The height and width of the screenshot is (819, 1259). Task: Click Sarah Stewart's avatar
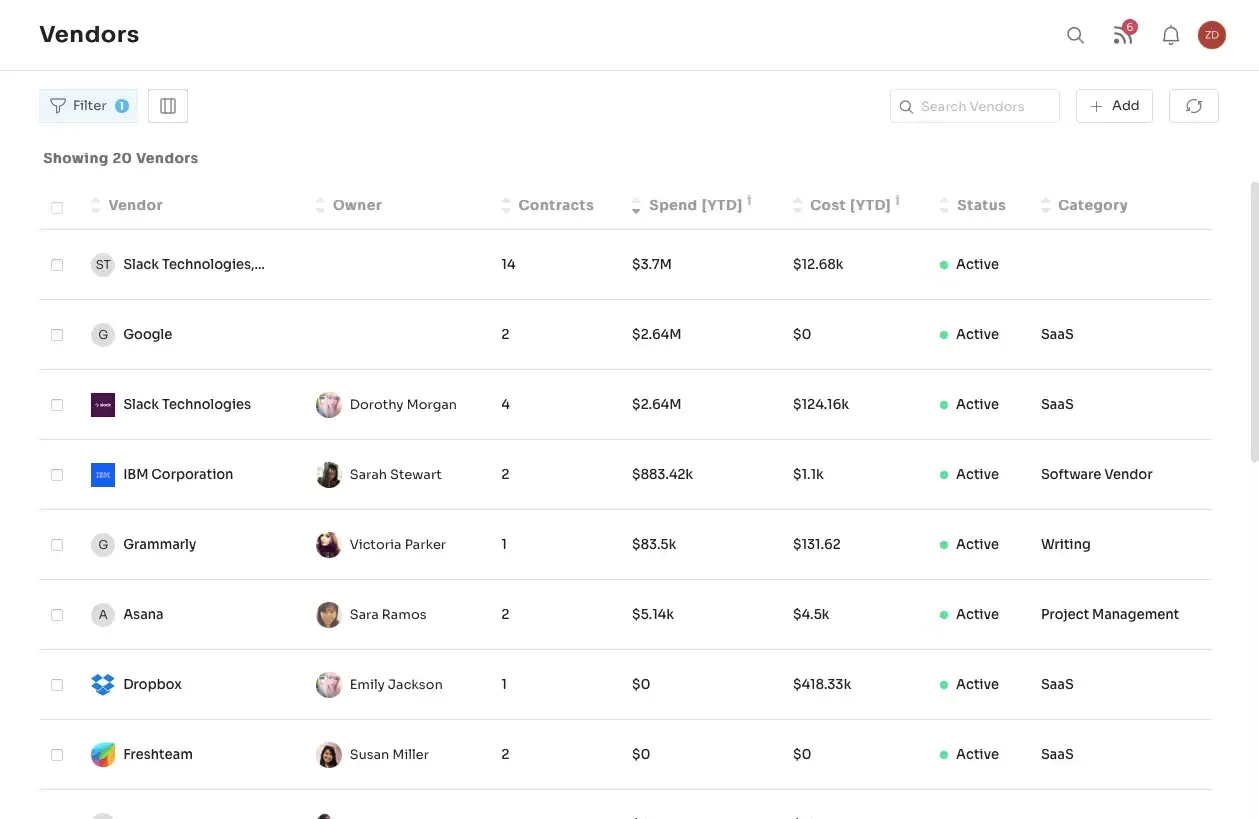pyautogui.click(x=329, y=475)
